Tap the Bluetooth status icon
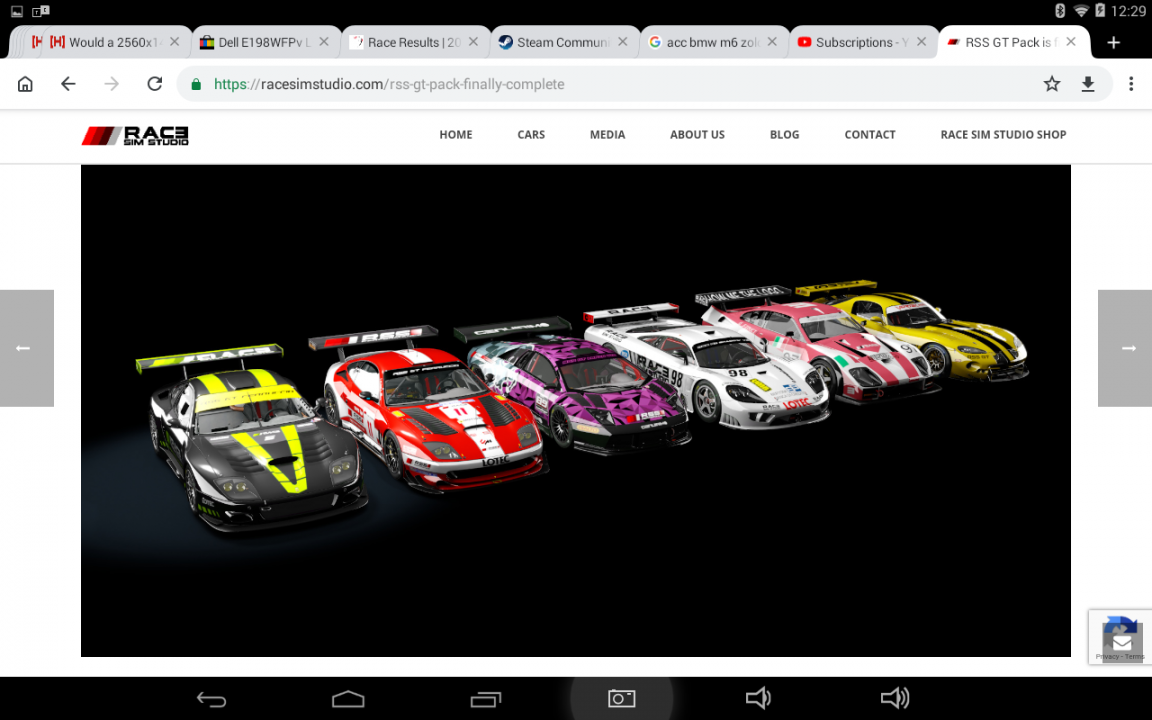This screenshot has width=1152, height=720. [x=1060, y=10]
